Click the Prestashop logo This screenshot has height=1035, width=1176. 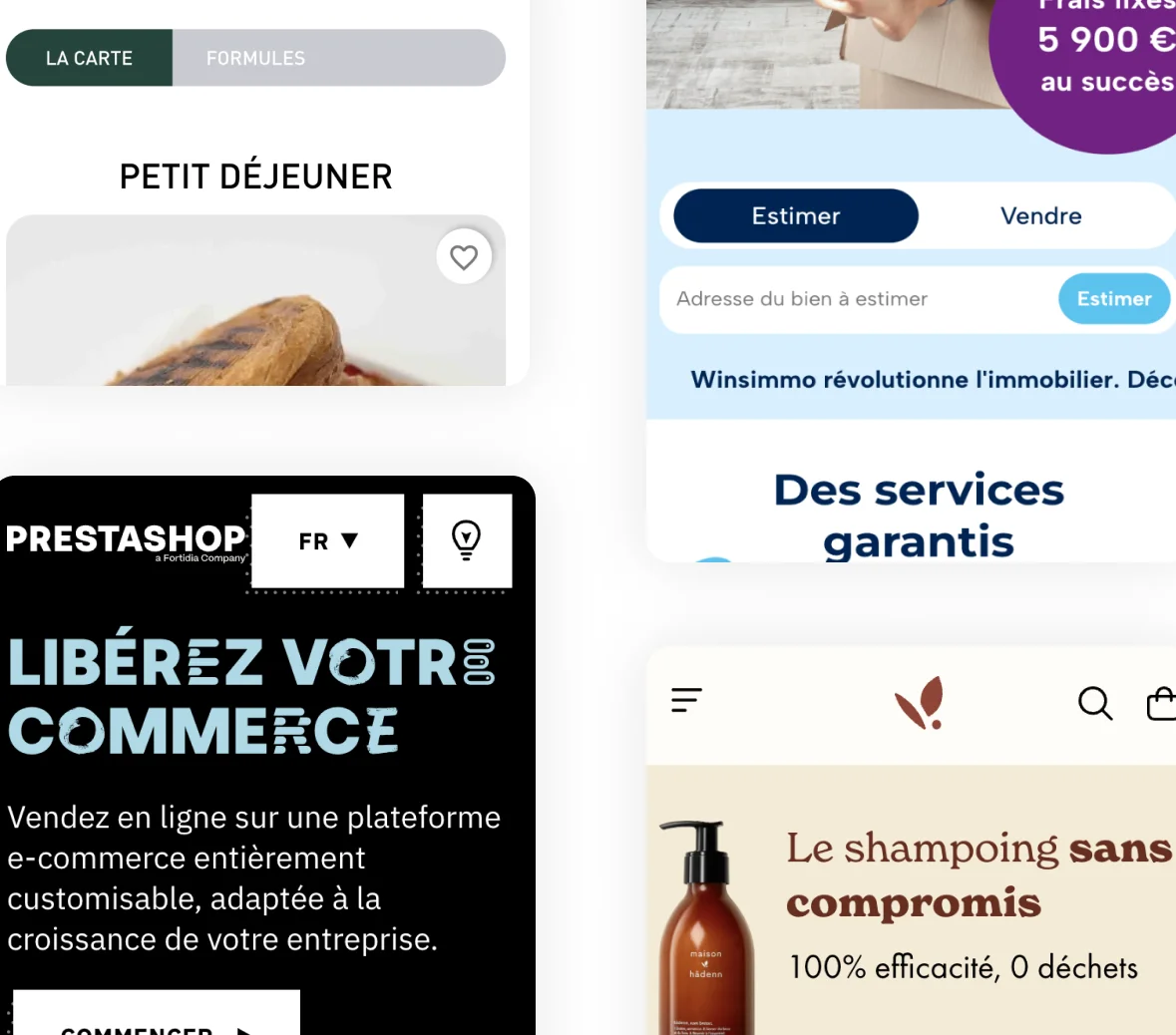pos(126,542)
